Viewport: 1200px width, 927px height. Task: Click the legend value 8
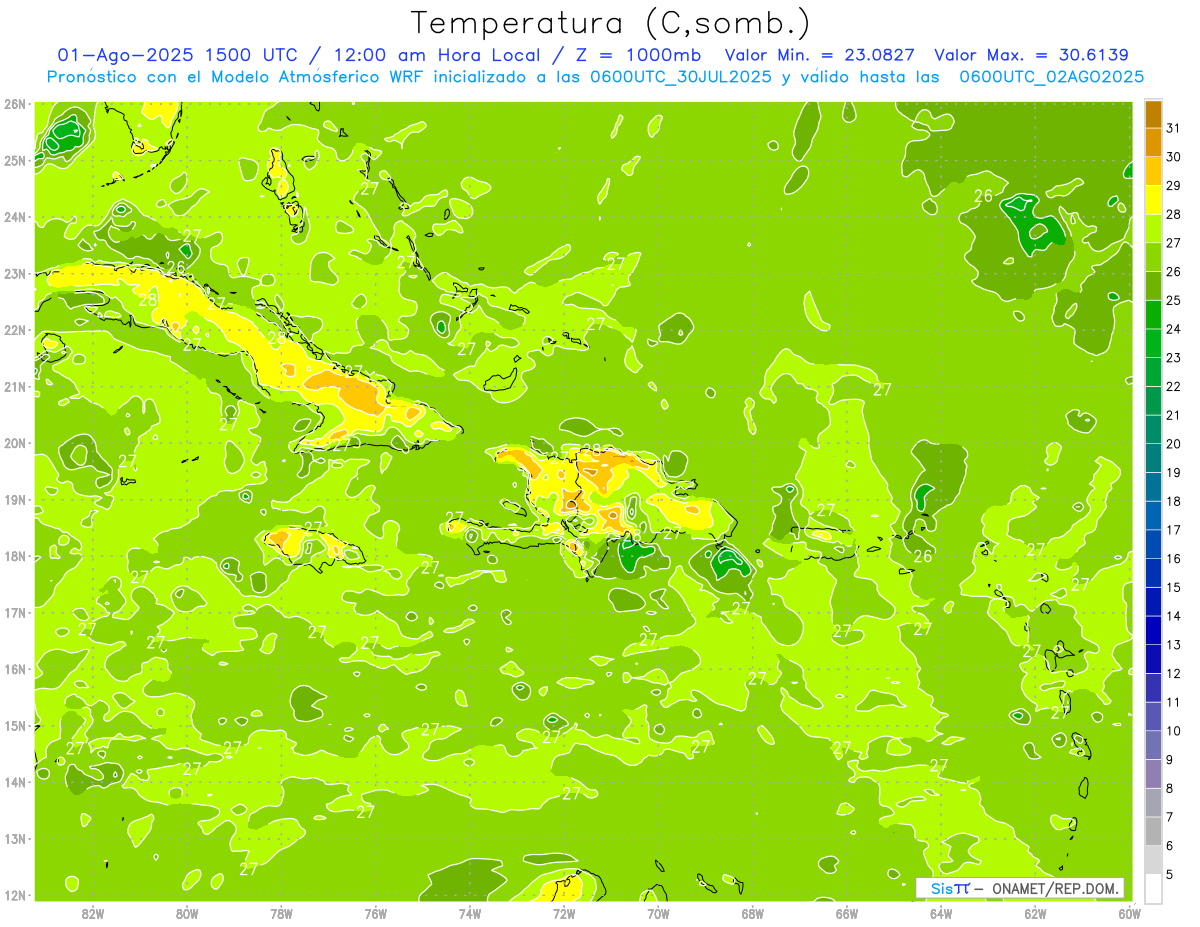pos(1169,788)
